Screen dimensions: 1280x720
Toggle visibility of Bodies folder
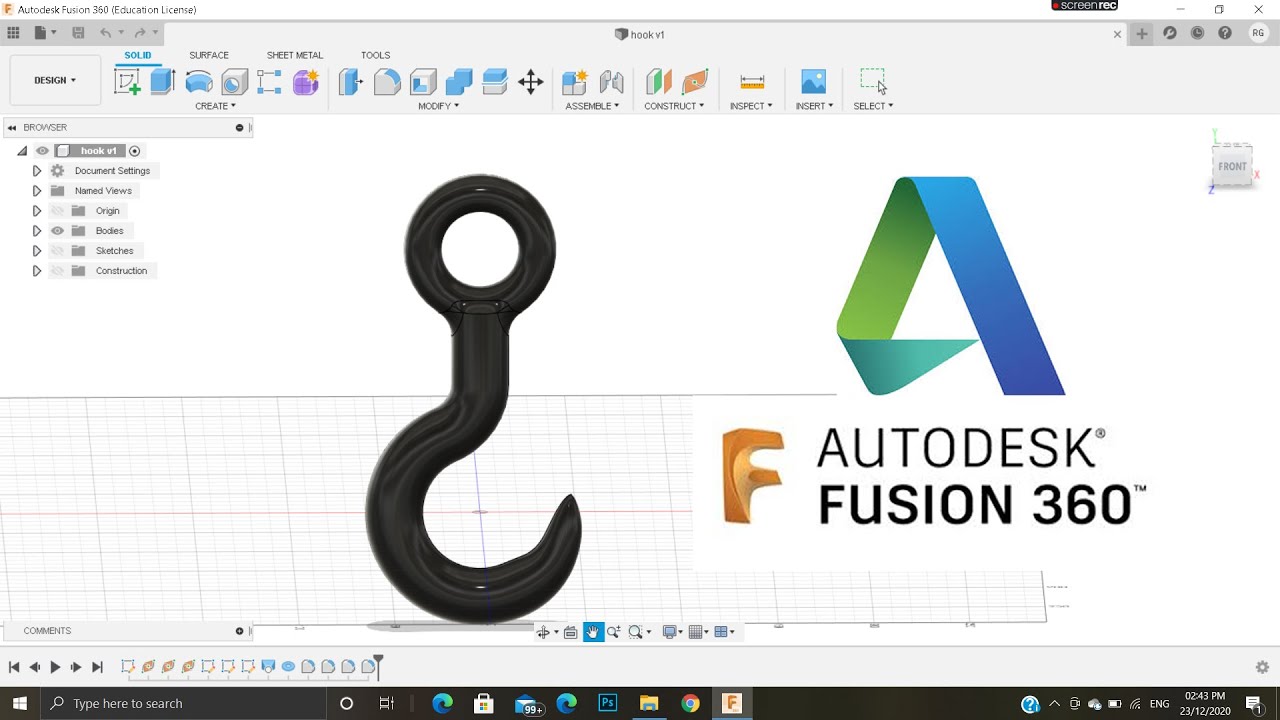(x=57, y=231)
